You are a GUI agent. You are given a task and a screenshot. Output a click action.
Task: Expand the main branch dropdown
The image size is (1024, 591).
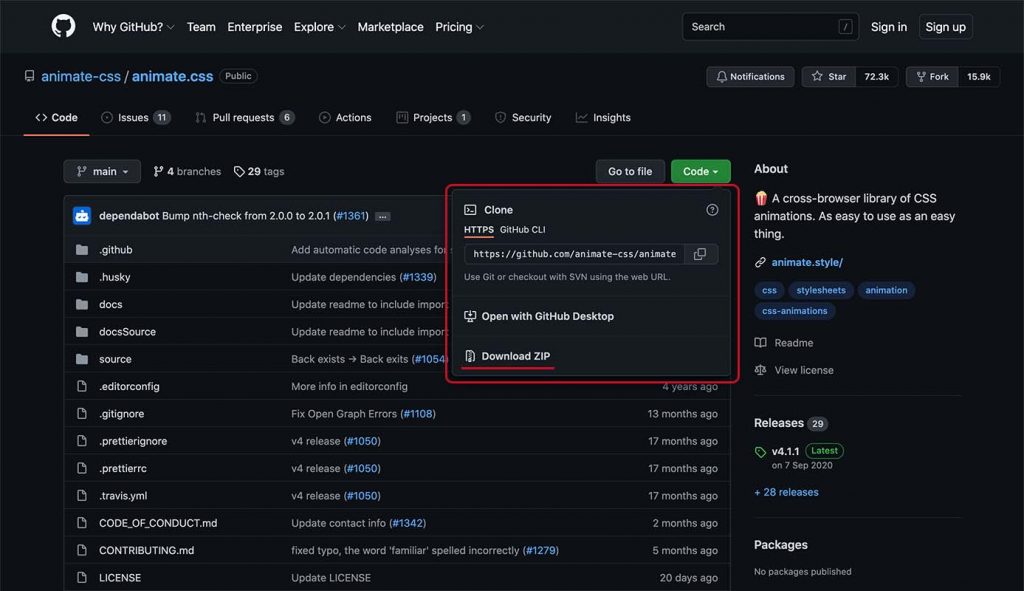(102, 172)
